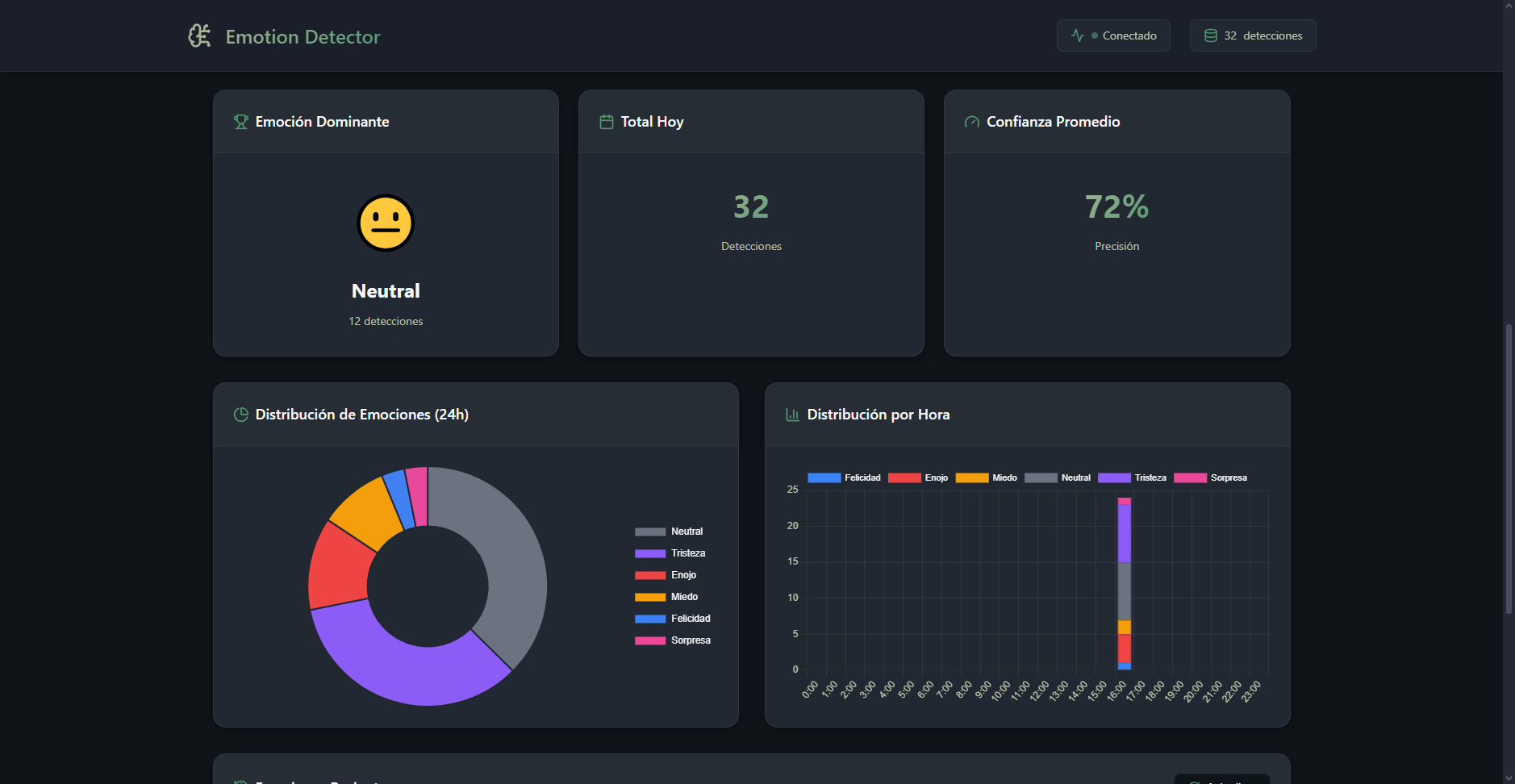Click the pie chart icon beside Distribución de Emociones

(240, 415)
